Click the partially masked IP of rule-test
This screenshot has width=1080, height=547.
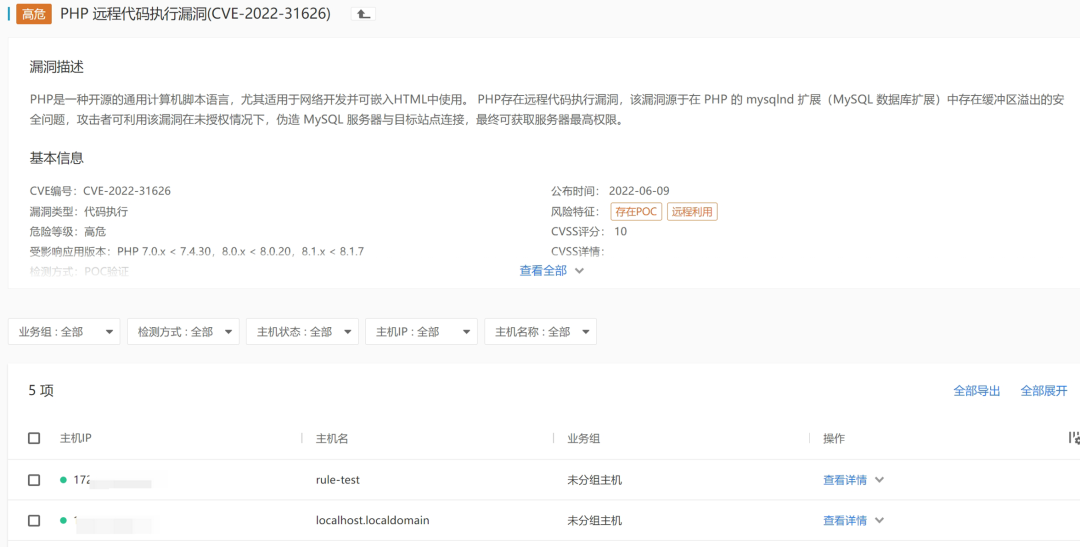[x=112, y=480]
